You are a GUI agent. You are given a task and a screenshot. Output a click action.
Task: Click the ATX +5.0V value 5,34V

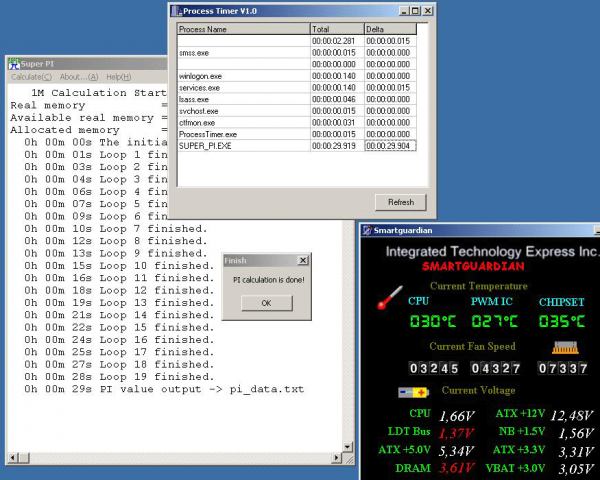coord(456,451)
